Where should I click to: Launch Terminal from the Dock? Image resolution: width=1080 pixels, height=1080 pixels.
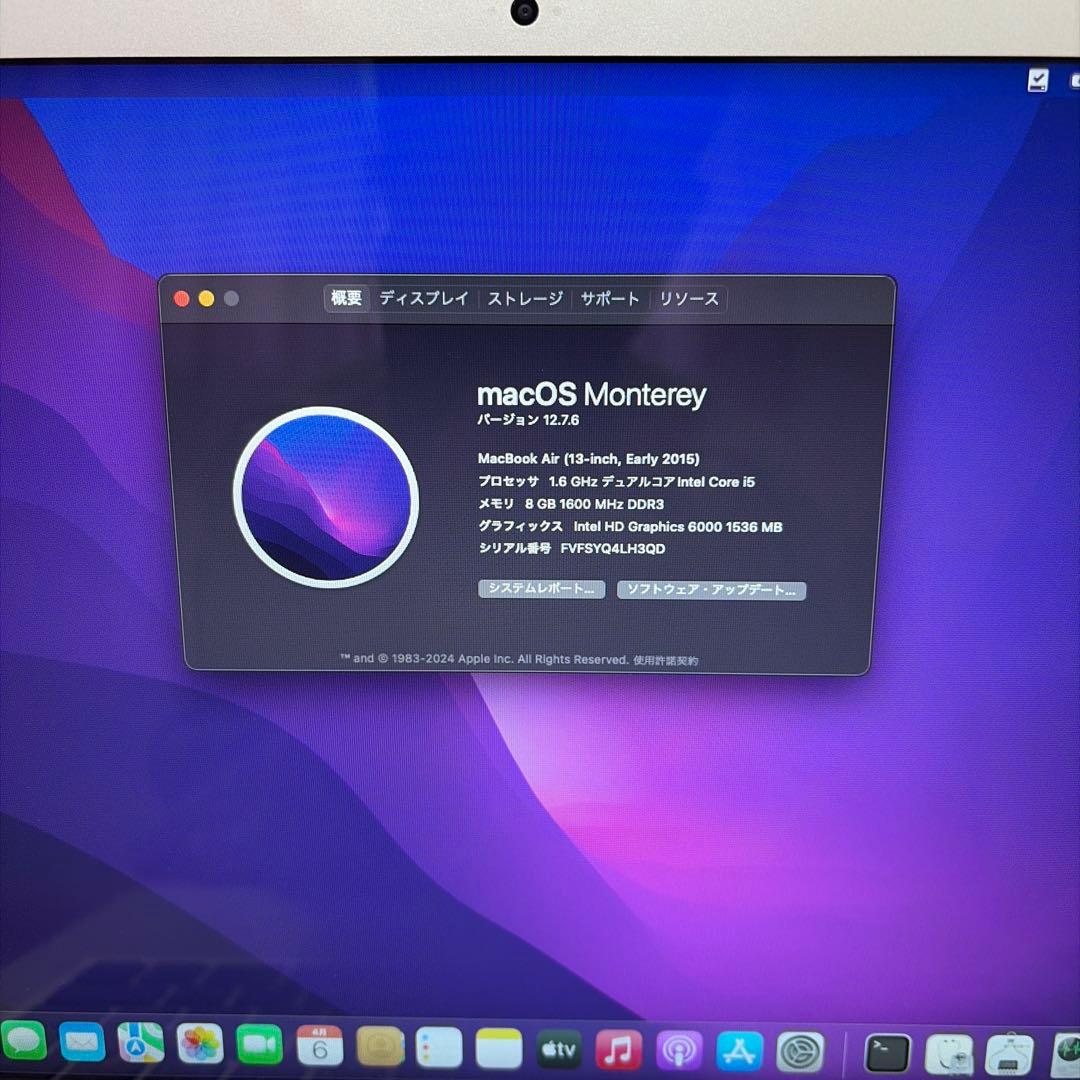click(888, 1054)
